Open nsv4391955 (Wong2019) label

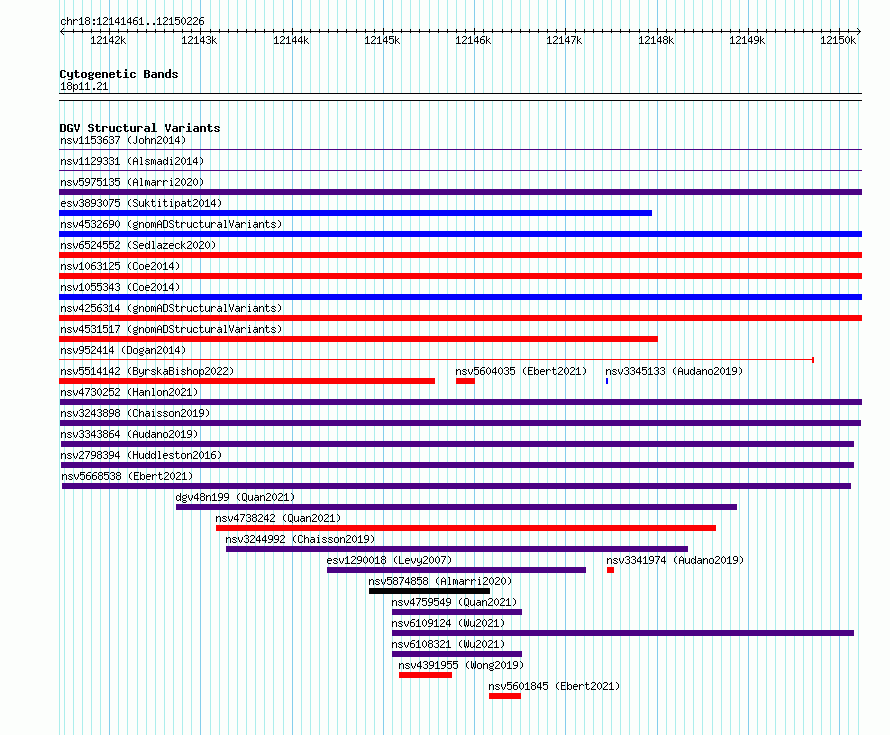pyautogui.click(x=461, y=665)
